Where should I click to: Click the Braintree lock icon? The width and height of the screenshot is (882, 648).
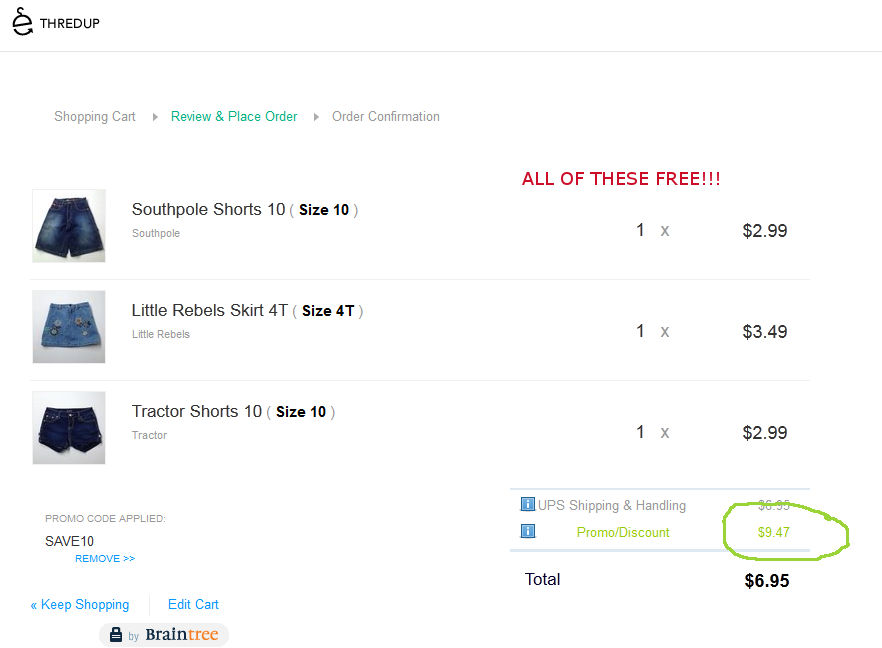(116, 635)
